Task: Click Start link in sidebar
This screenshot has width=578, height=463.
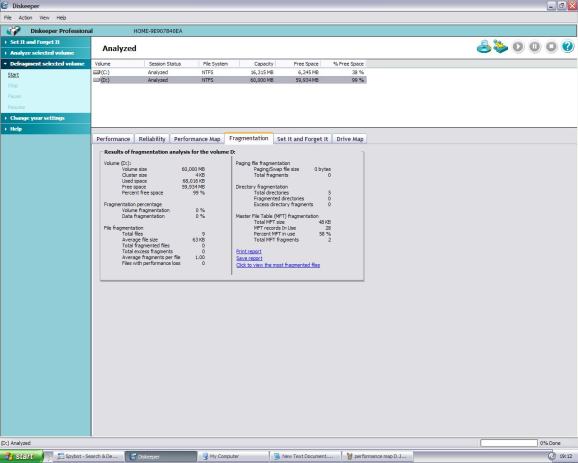Action: click(x=13, y=75)
